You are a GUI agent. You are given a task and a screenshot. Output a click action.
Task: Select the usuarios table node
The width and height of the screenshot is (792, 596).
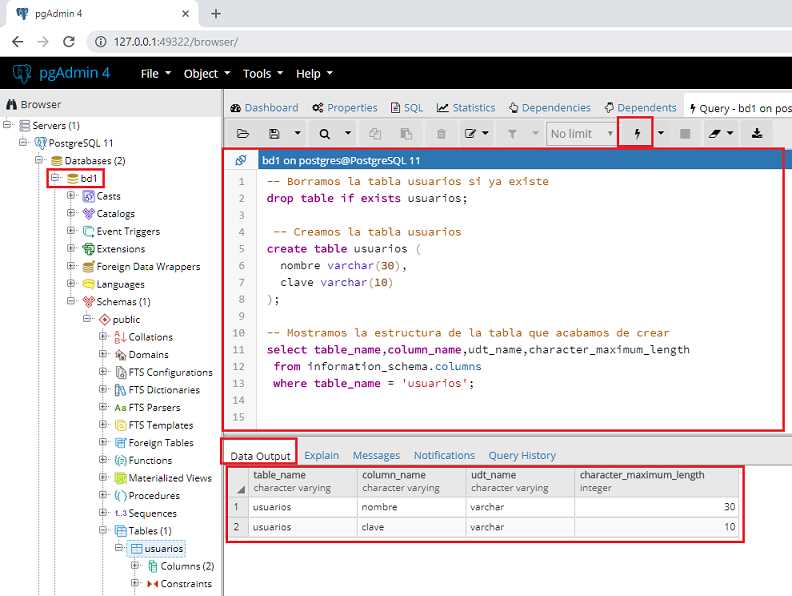pos(164,548)
